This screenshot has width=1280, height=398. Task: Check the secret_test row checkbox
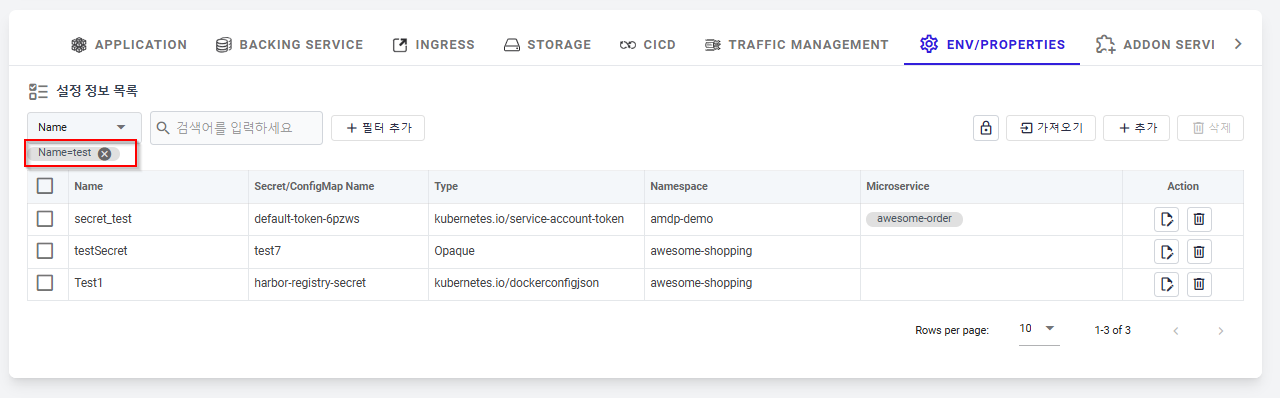45,218
